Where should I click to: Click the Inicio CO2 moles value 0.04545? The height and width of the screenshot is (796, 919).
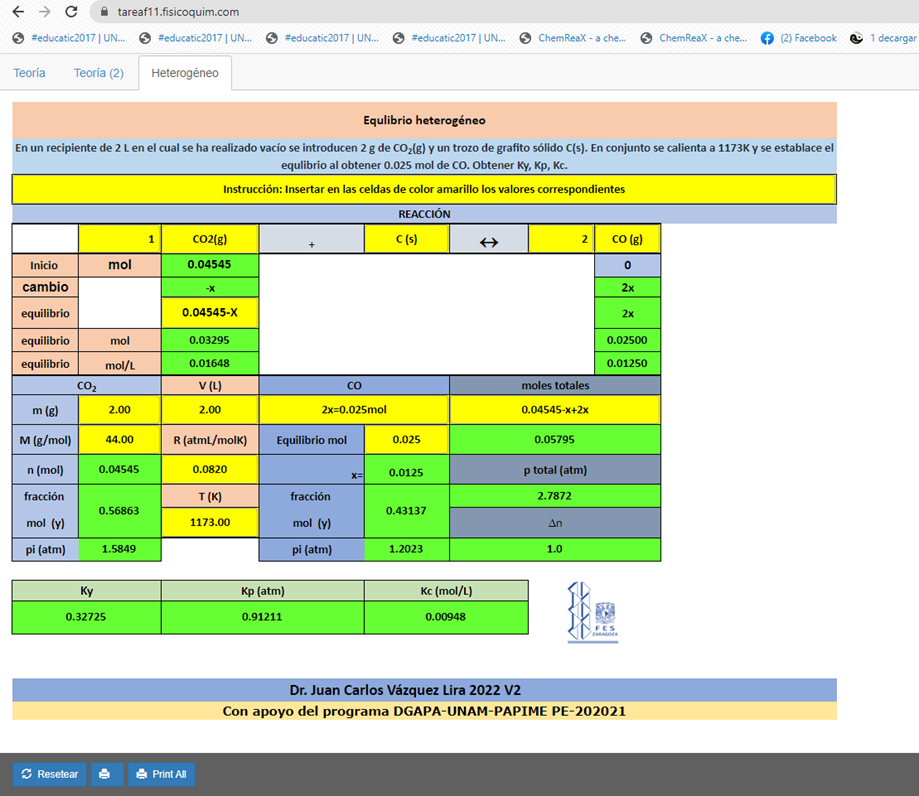click(210, 264)
